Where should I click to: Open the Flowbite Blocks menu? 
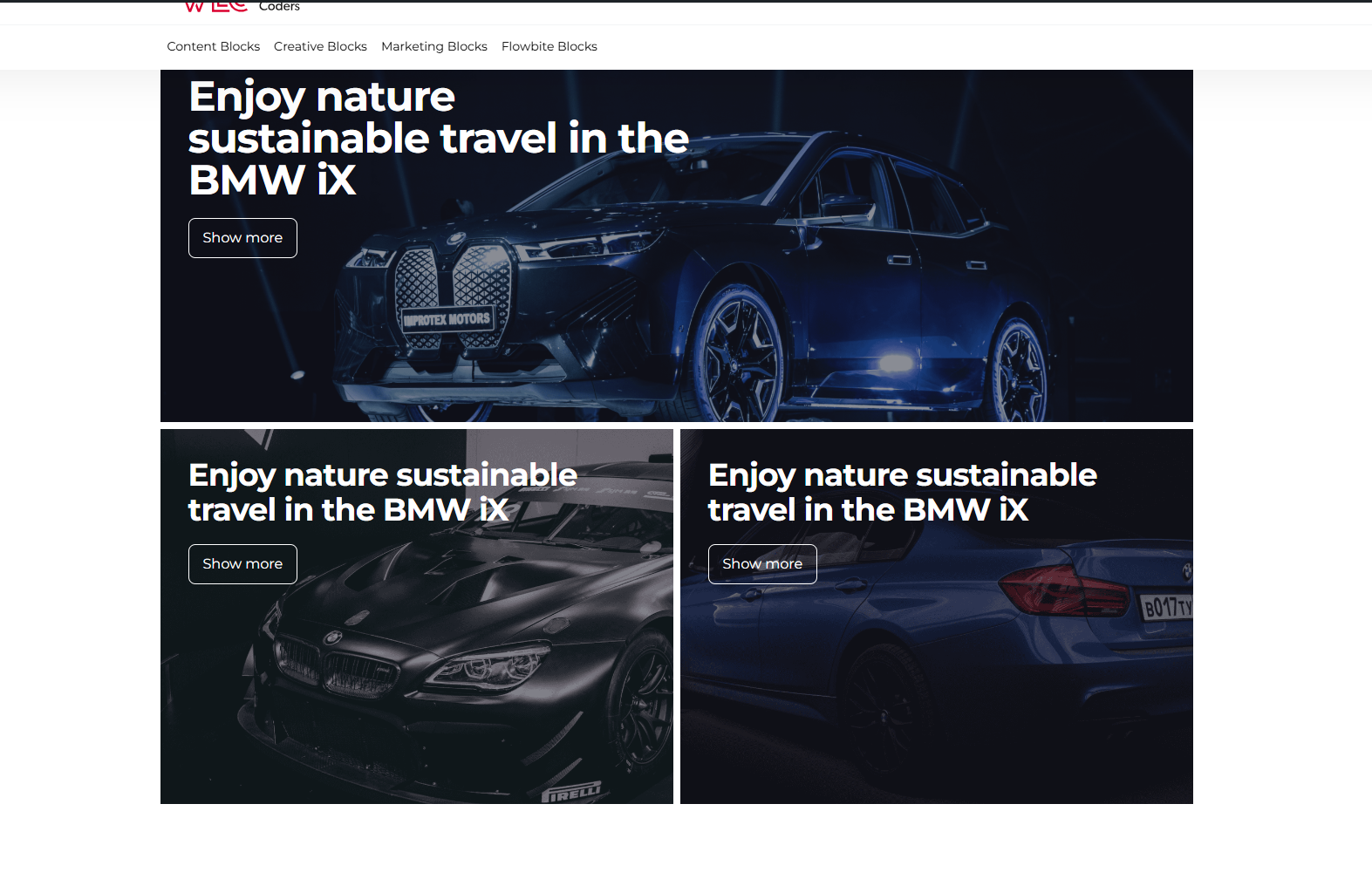pos(549,46)
